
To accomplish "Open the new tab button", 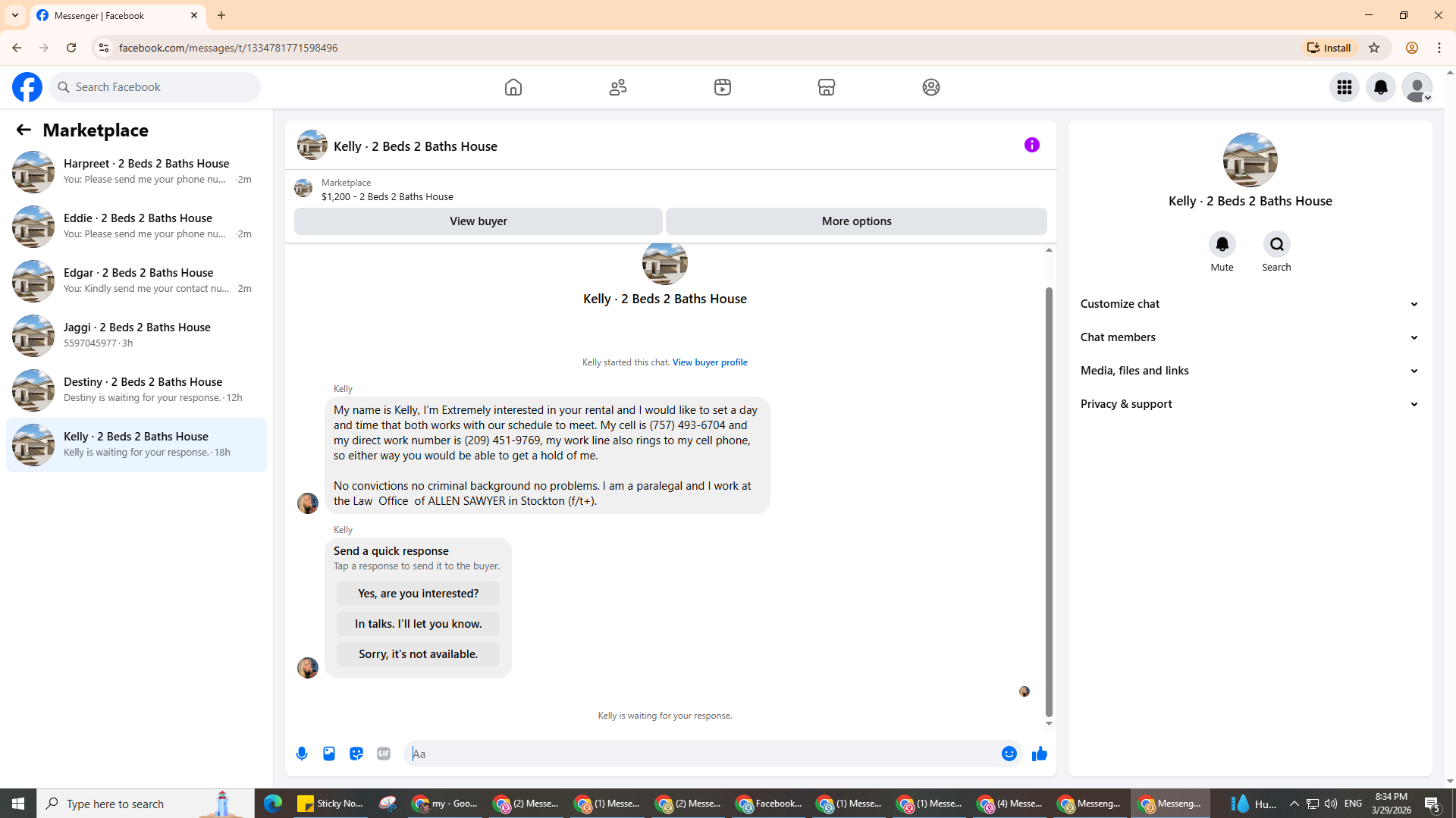I will (x=221, y=15).
